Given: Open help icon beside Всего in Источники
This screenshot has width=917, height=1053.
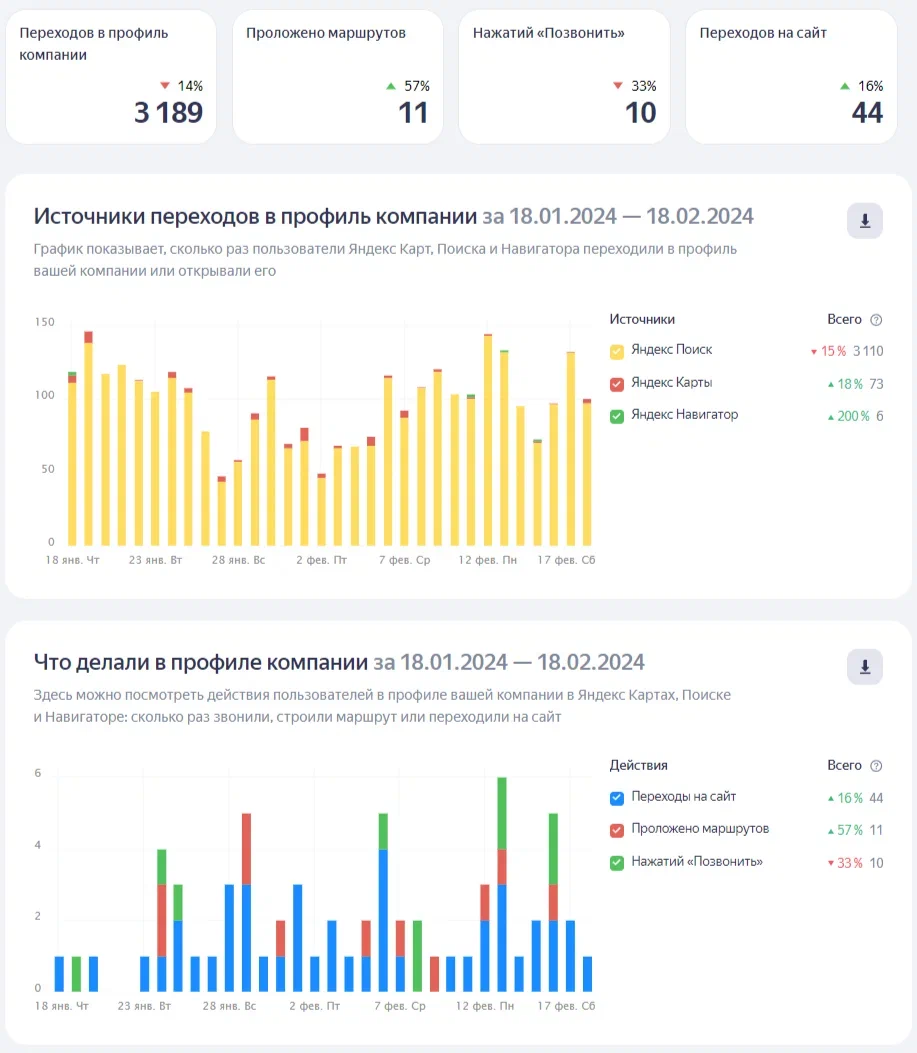Looking at the screenshot, I should click(x=876, y=320).
